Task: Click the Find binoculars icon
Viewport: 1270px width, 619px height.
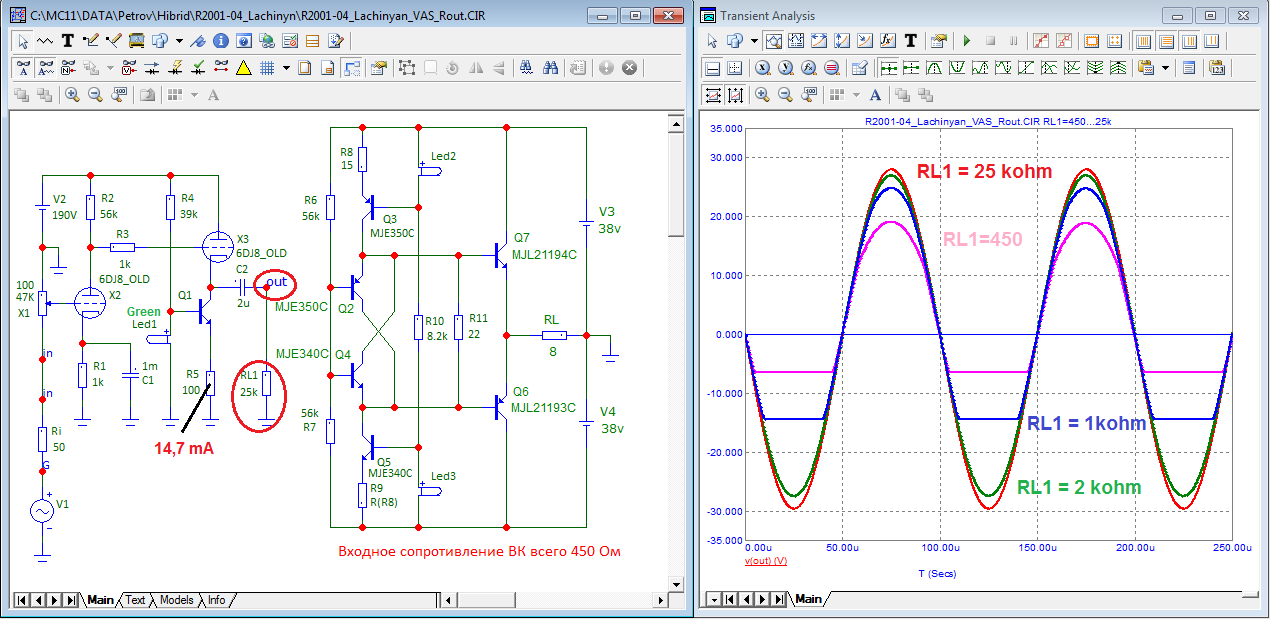Action: tap(550, 68)
